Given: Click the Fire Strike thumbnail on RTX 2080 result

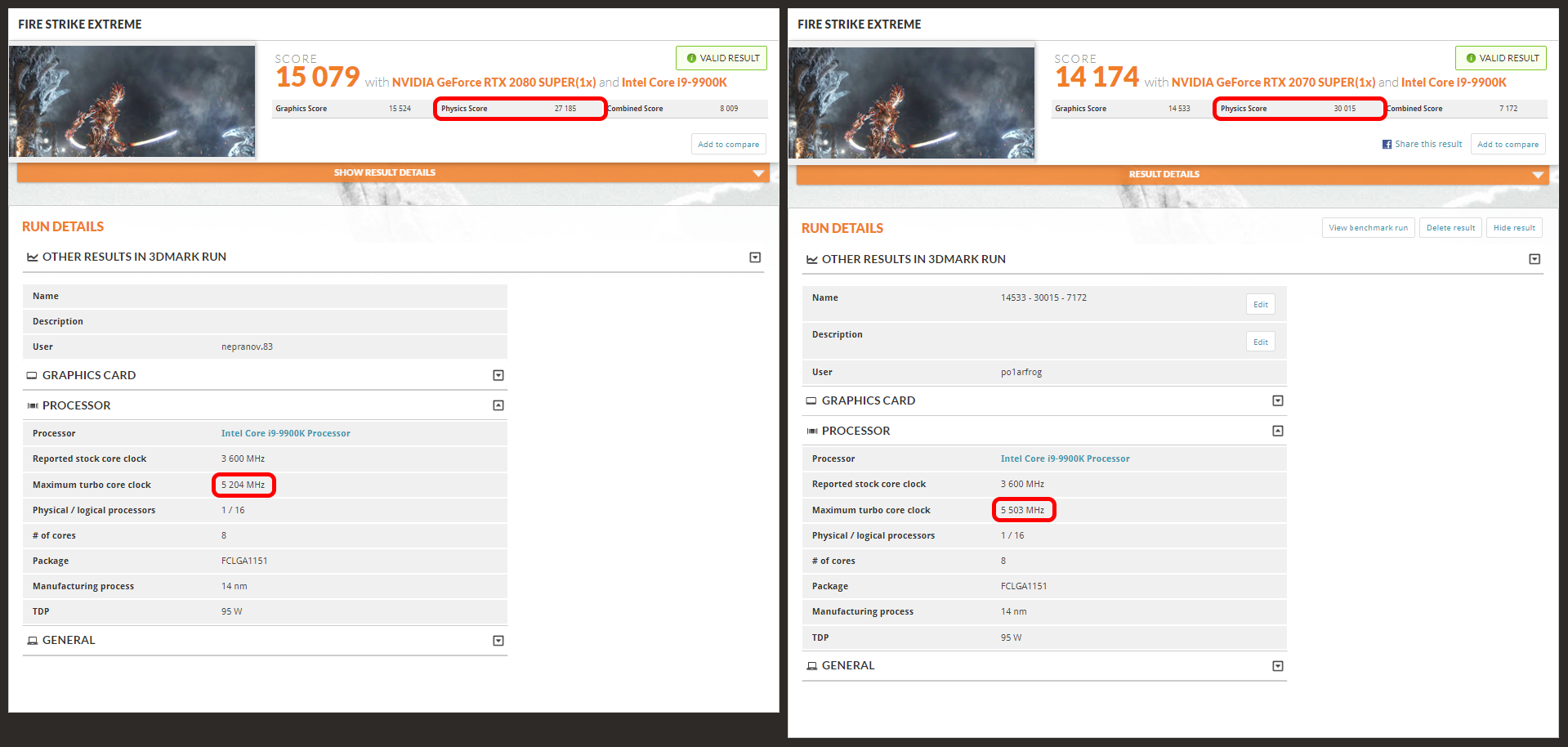Looking at the screenshot, I should (x=132, y=101).
